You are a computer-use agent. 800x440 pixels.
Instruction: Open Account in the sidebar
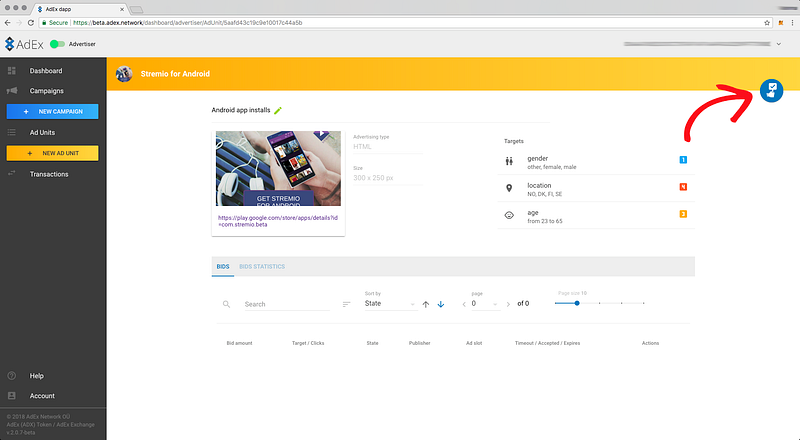coord(42,396)
